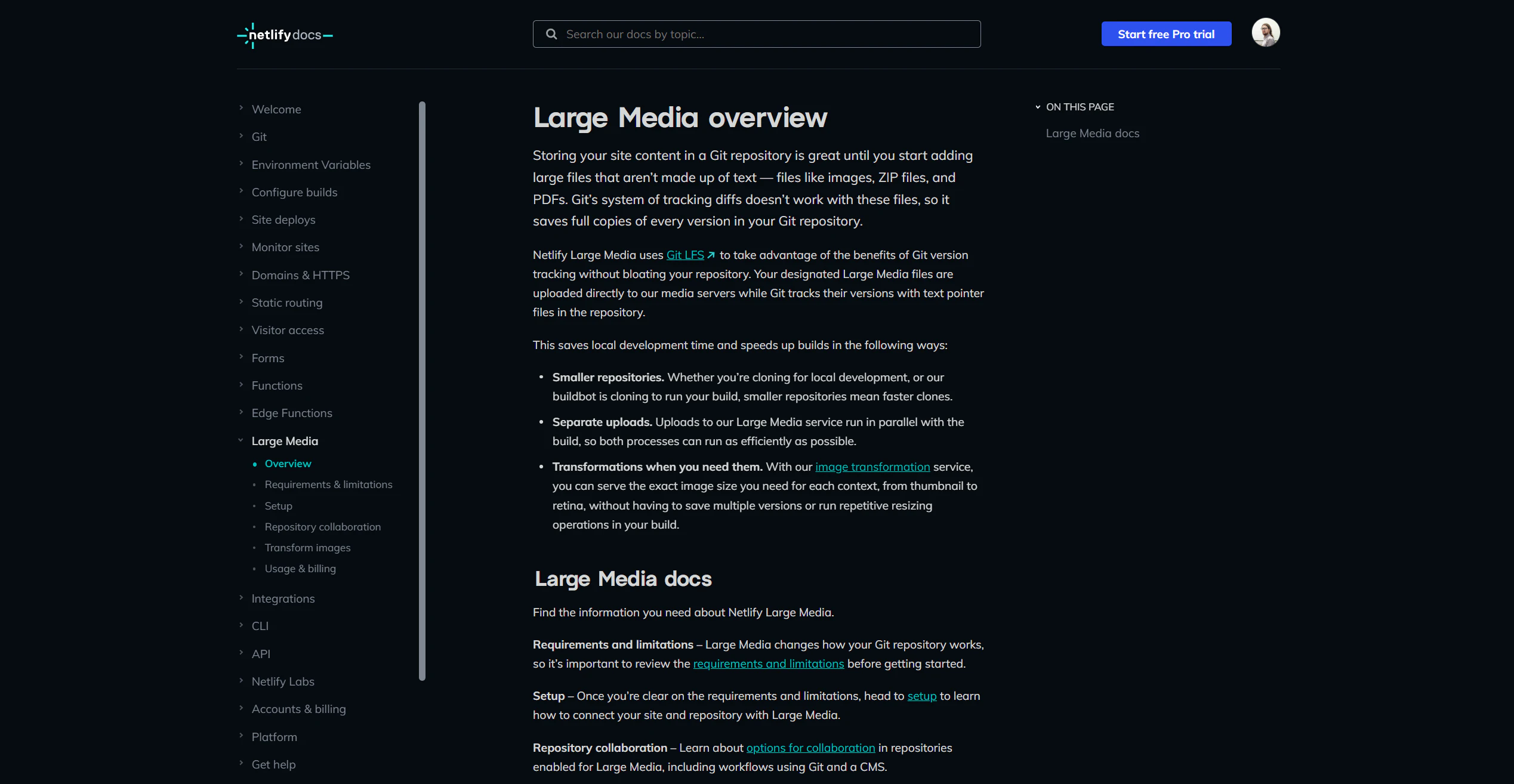The height and width of the screenshot is (784, 1514).
Task: Open Forms in sidebar
Action: [268, 358]
